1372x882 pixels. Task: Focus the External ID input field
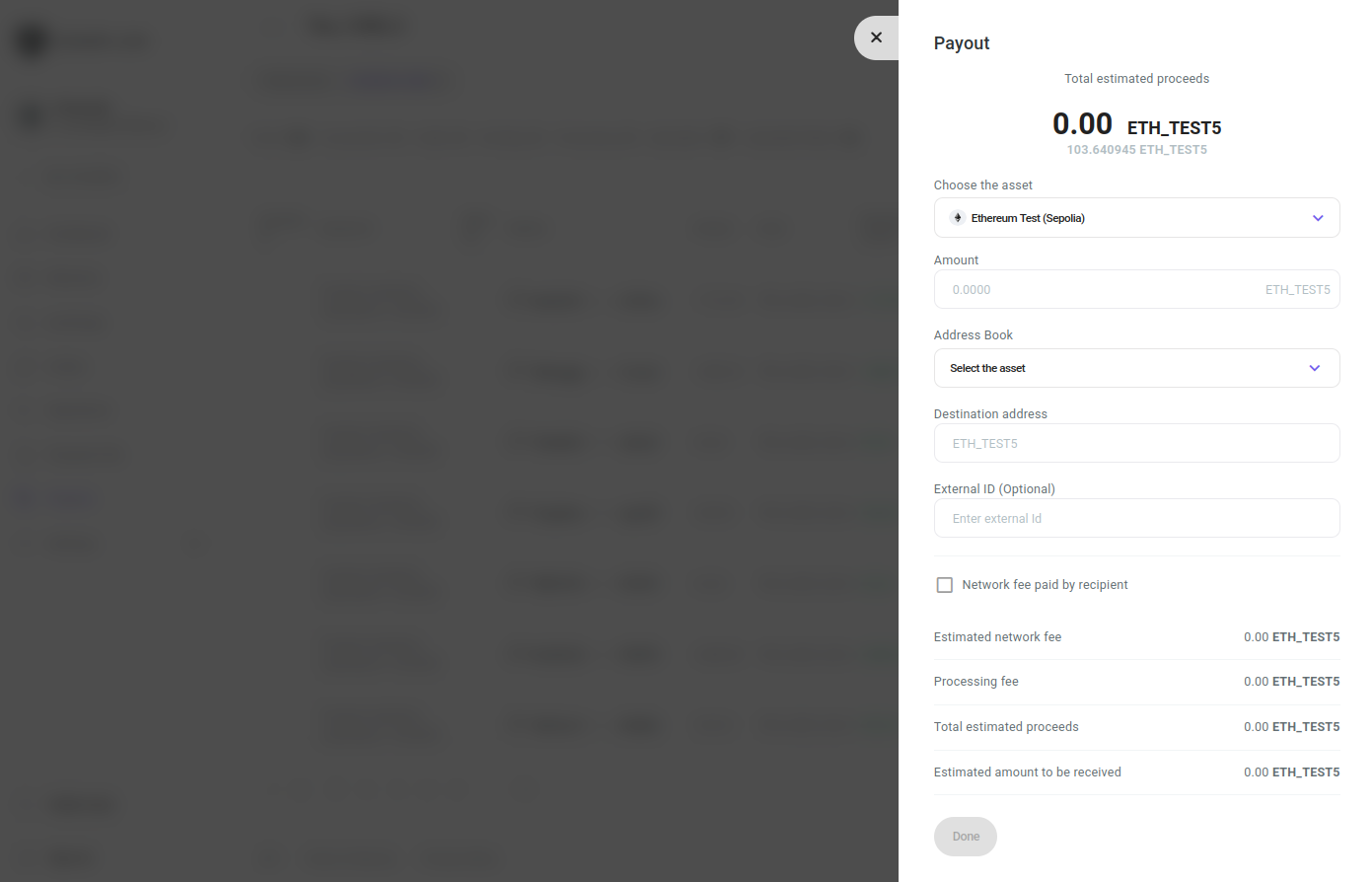pyautogui.click(x=1136, y=518)
